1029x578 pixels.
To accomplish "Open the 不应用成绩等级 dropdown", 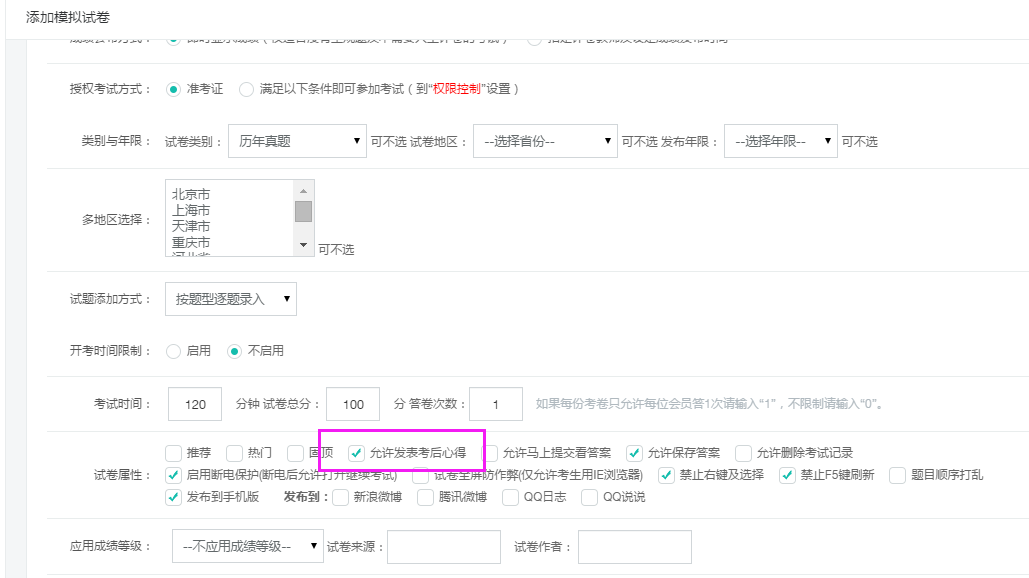I will [247, 546].
